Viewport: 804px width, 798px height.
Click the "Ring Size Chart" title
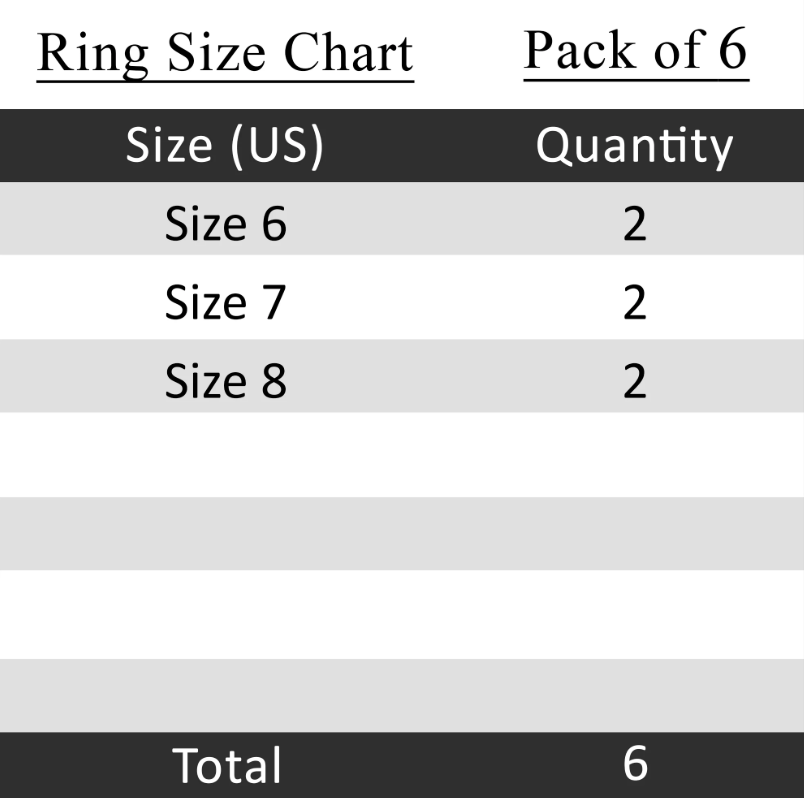coord(225,54)
